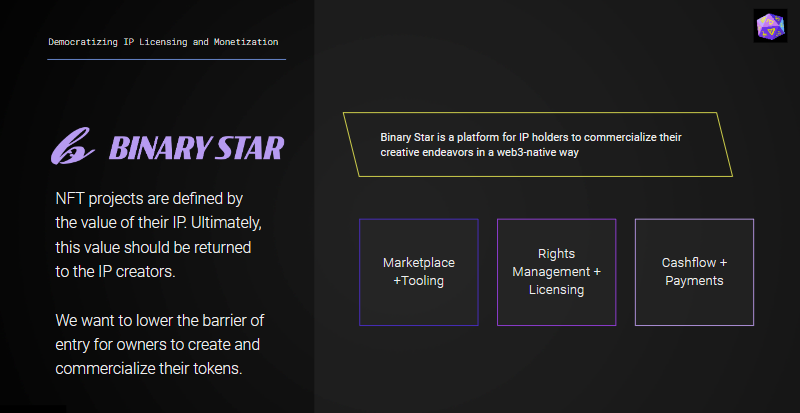Screen dimensions: 800x413
Task: Click the text 'the value of their IP. Ultimately,'
Action: coord(158,223)
